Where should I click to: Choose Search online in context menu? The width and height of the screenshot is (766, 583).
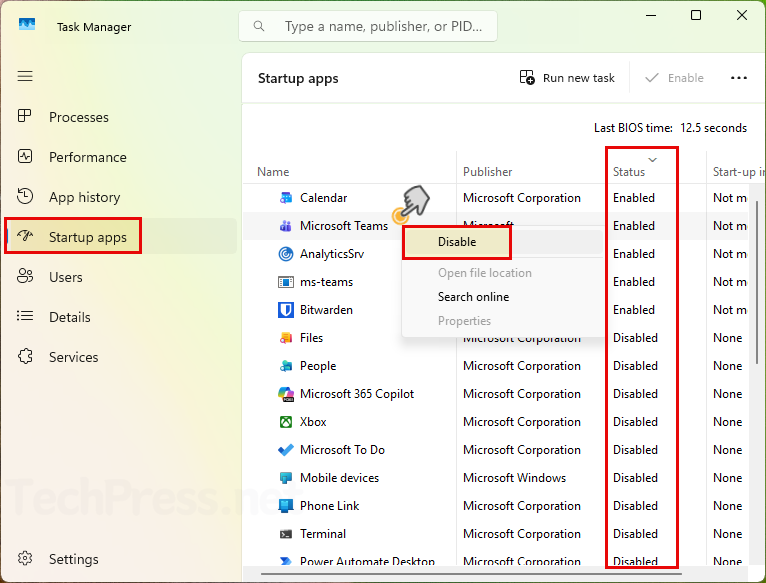pos(473,297)
